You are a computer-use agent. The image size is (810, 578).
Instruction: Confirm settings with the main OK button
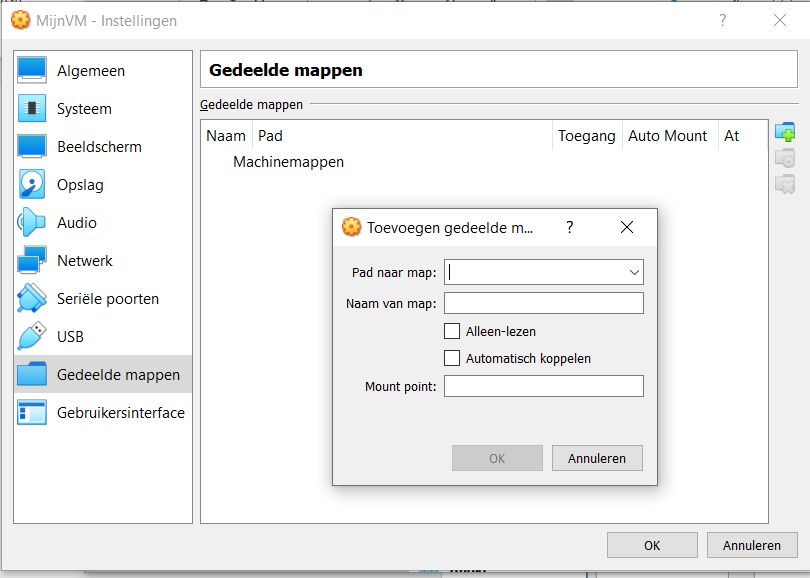point(652,545)
